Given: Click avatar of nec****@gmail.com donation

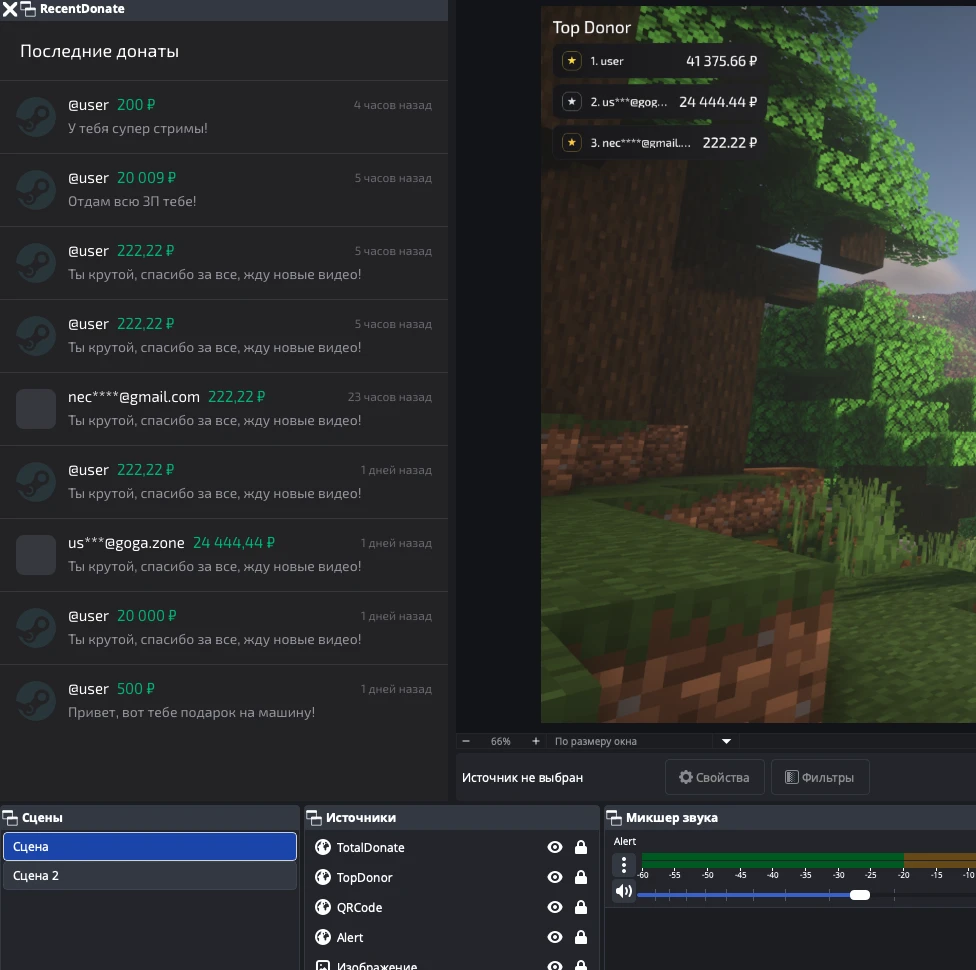Looking at the screenshot, I should (35, 409).
